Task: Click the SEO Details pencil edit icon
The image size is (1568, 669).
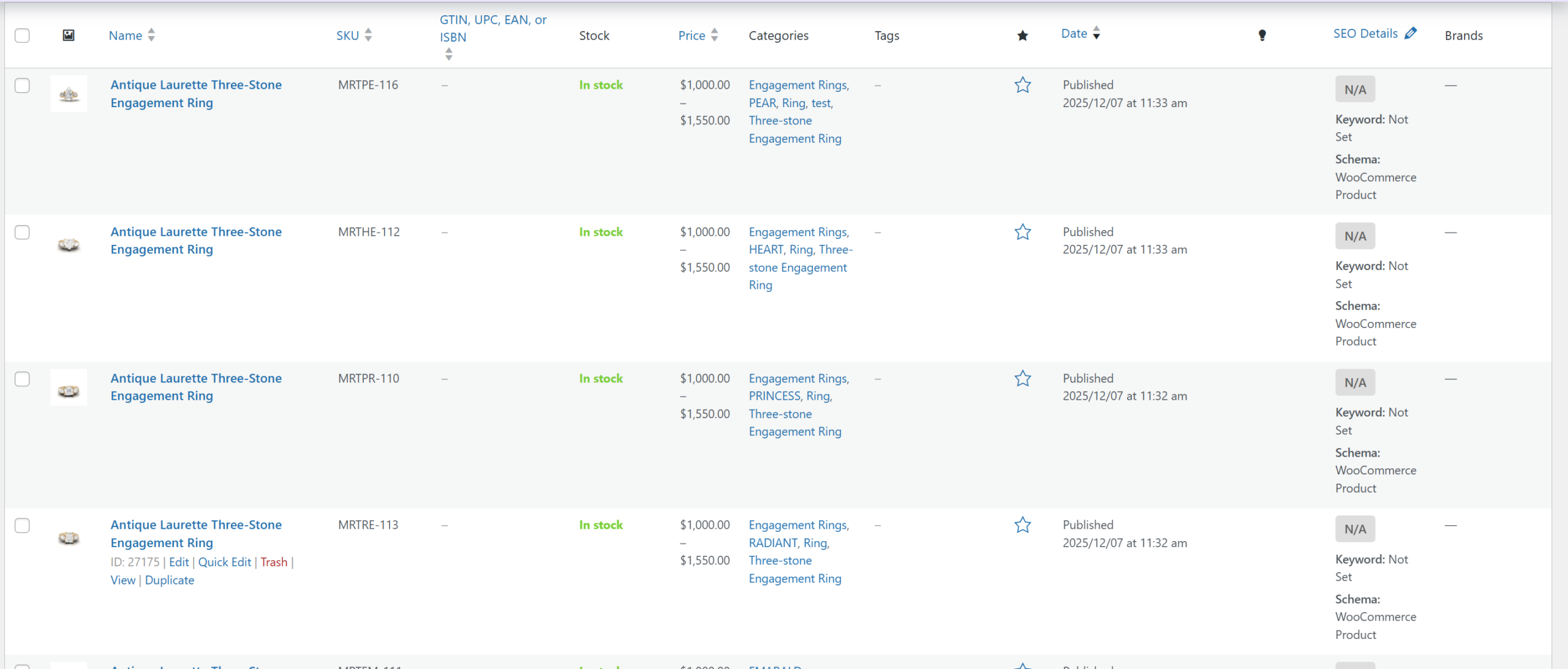Action: pyautogui.click(x=1411, y=34)
